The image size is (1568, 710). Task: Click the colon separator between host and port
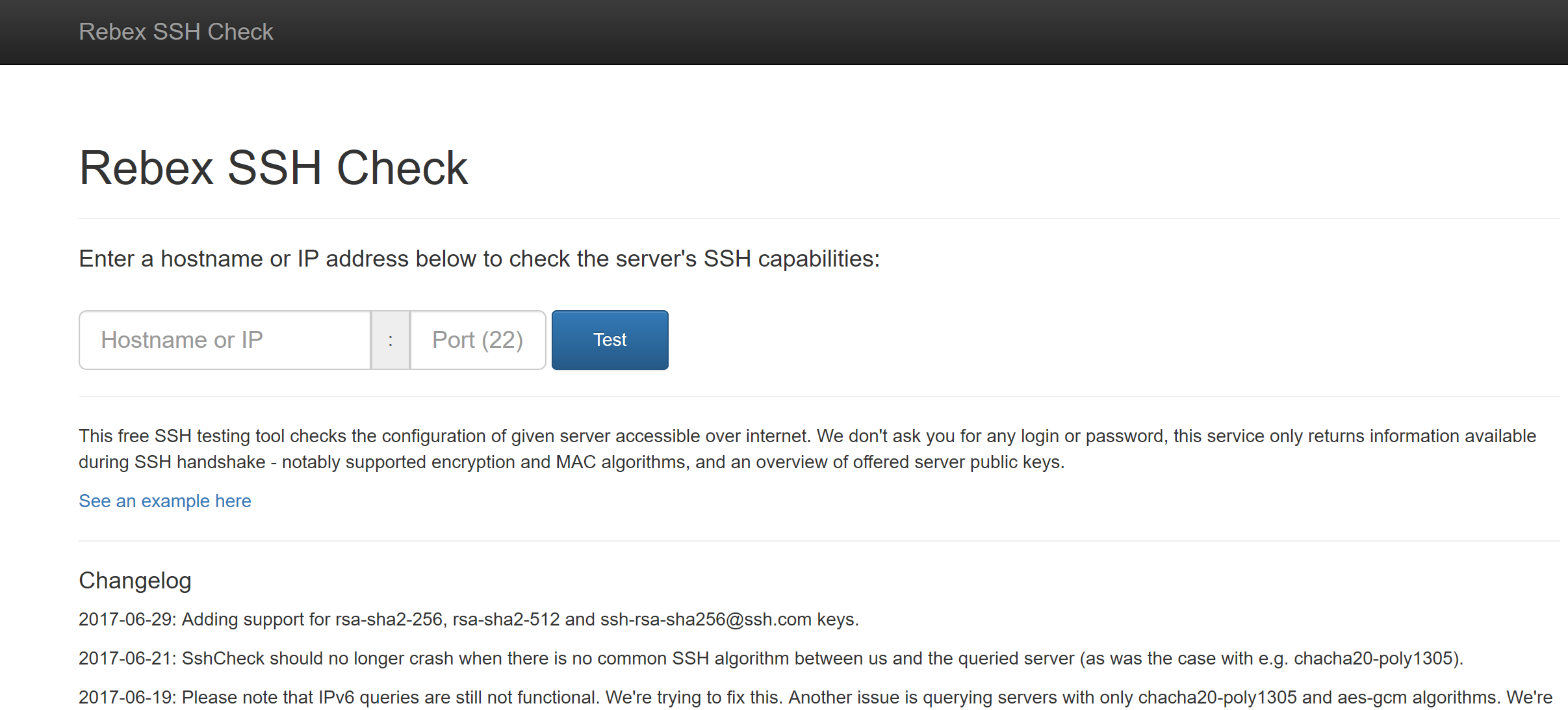click(x=391, y=340)
